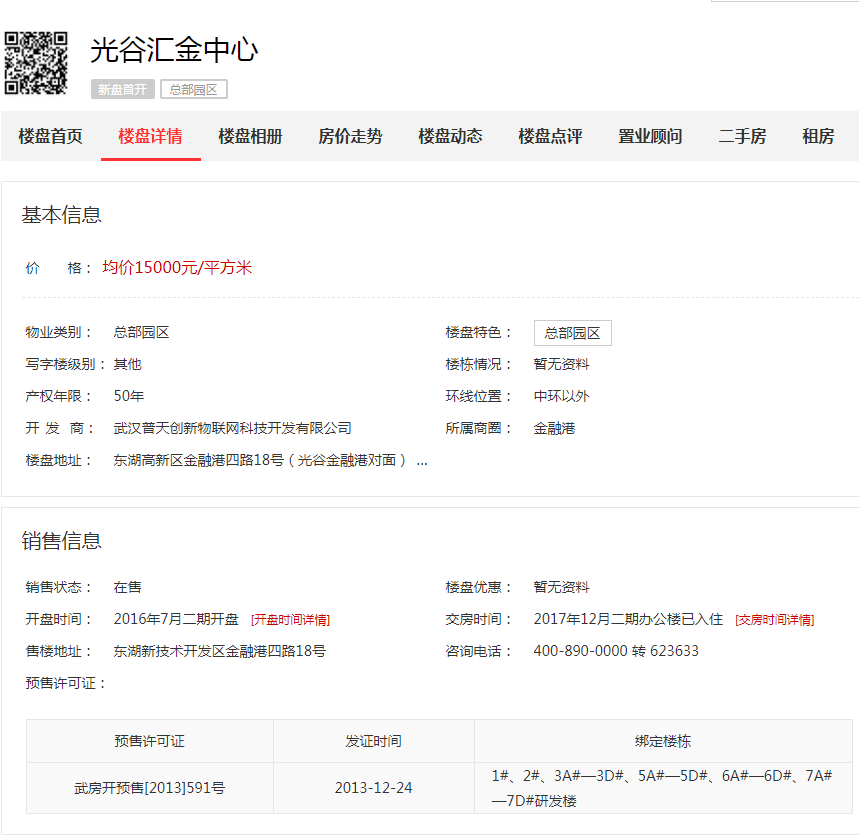This screenshot has width=859, height=837.
Task: Switch to 楼盘相册 tab
Action: [x=250, y=137]
